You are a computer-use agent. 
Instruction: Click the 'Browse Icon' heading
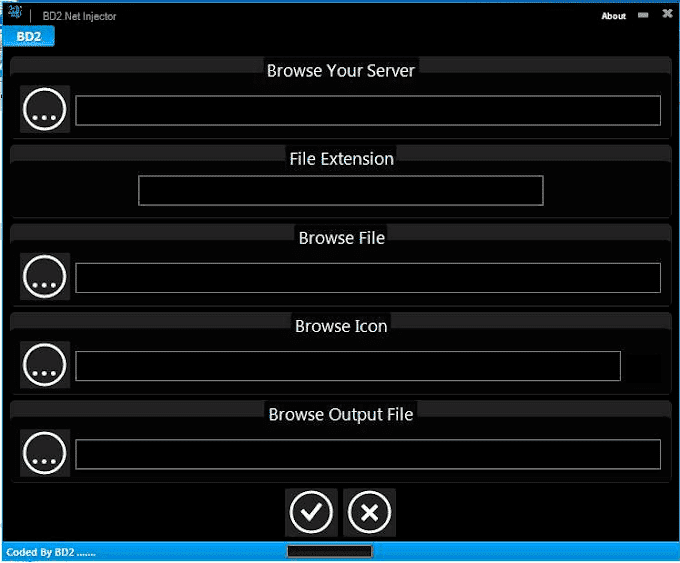pos(341,326)
